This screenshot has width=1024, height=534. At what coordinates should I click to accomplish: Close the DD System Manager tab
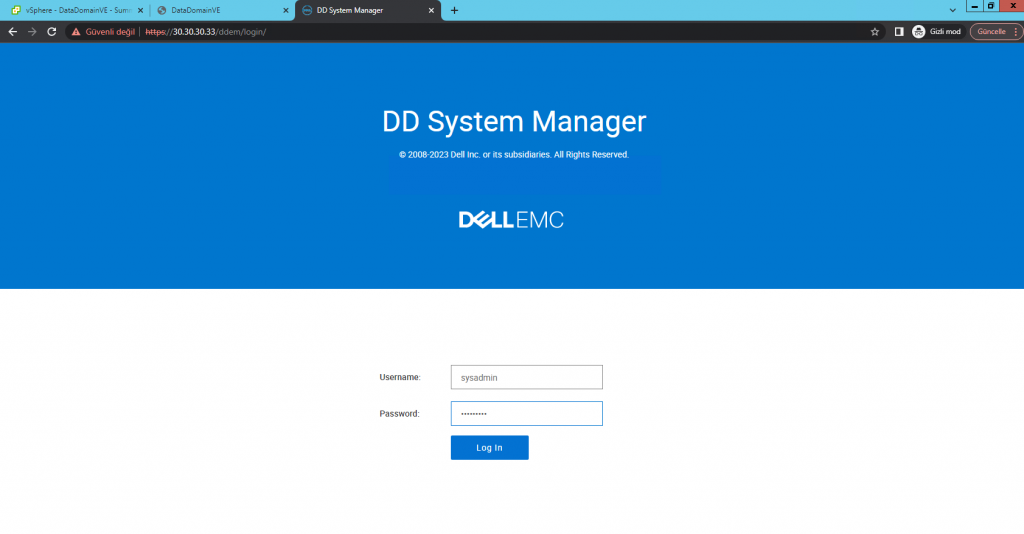point(432,10)
